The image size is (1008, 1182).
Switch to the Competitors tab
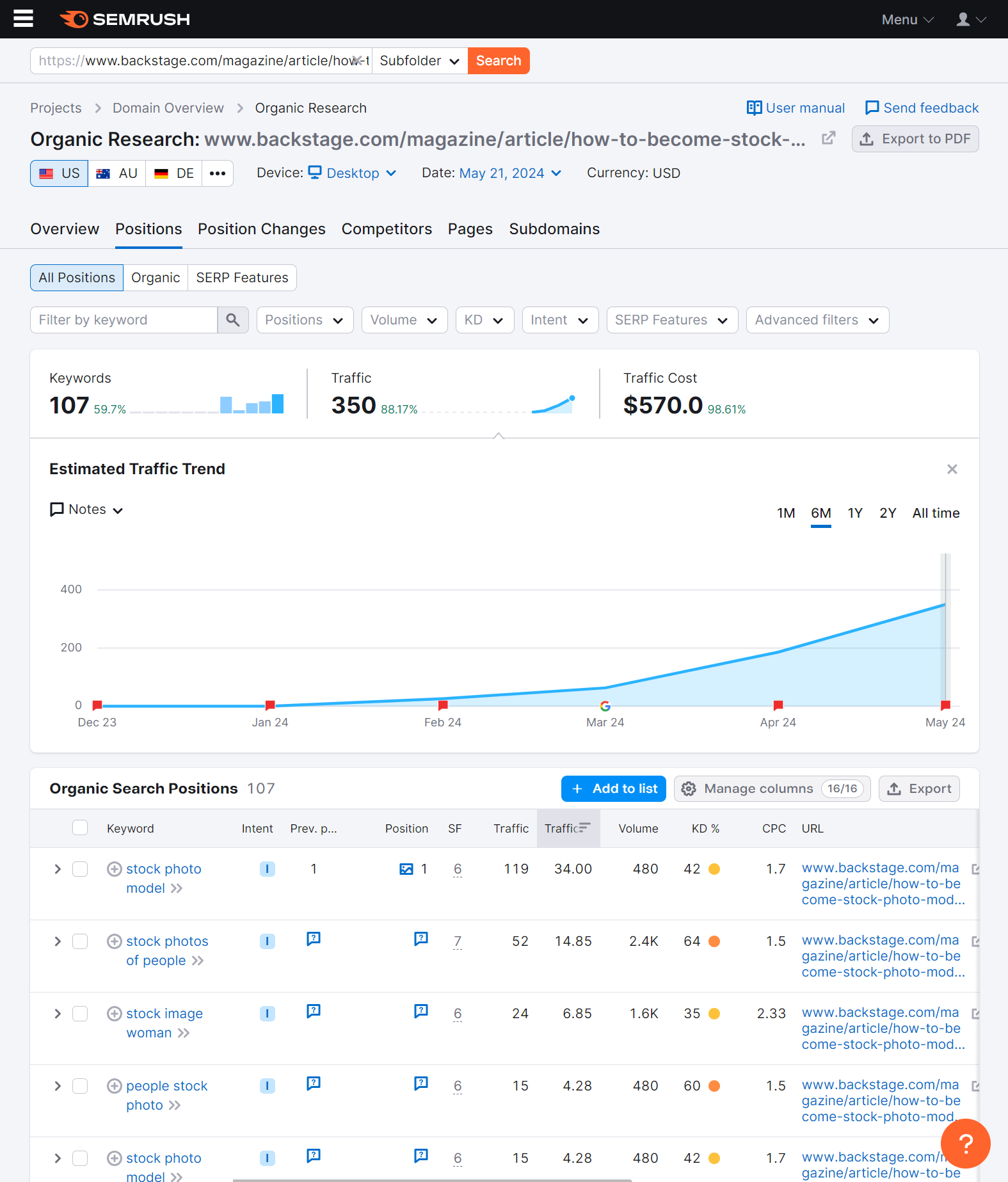pyautogui.click(x=387, y=229)
